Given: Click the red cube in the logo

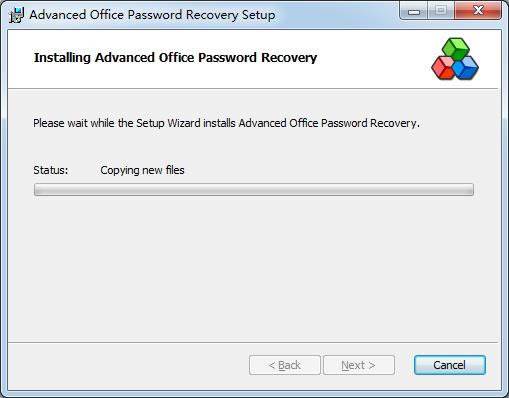Looking at the screenshot, I should point(443,68).
